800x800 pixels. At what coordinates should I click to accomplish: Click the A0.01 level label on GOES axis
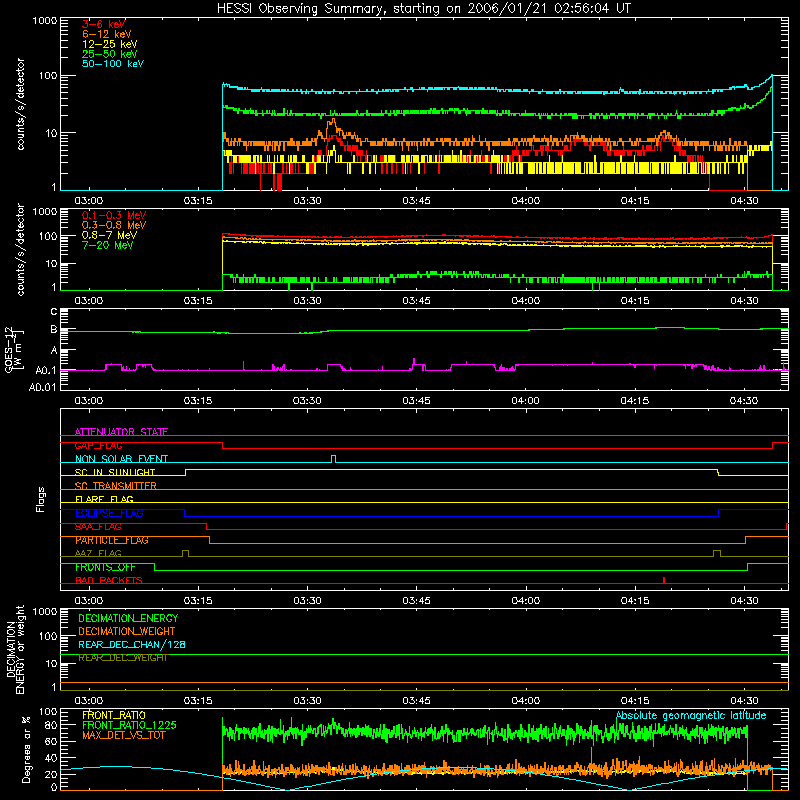point(42,387)
